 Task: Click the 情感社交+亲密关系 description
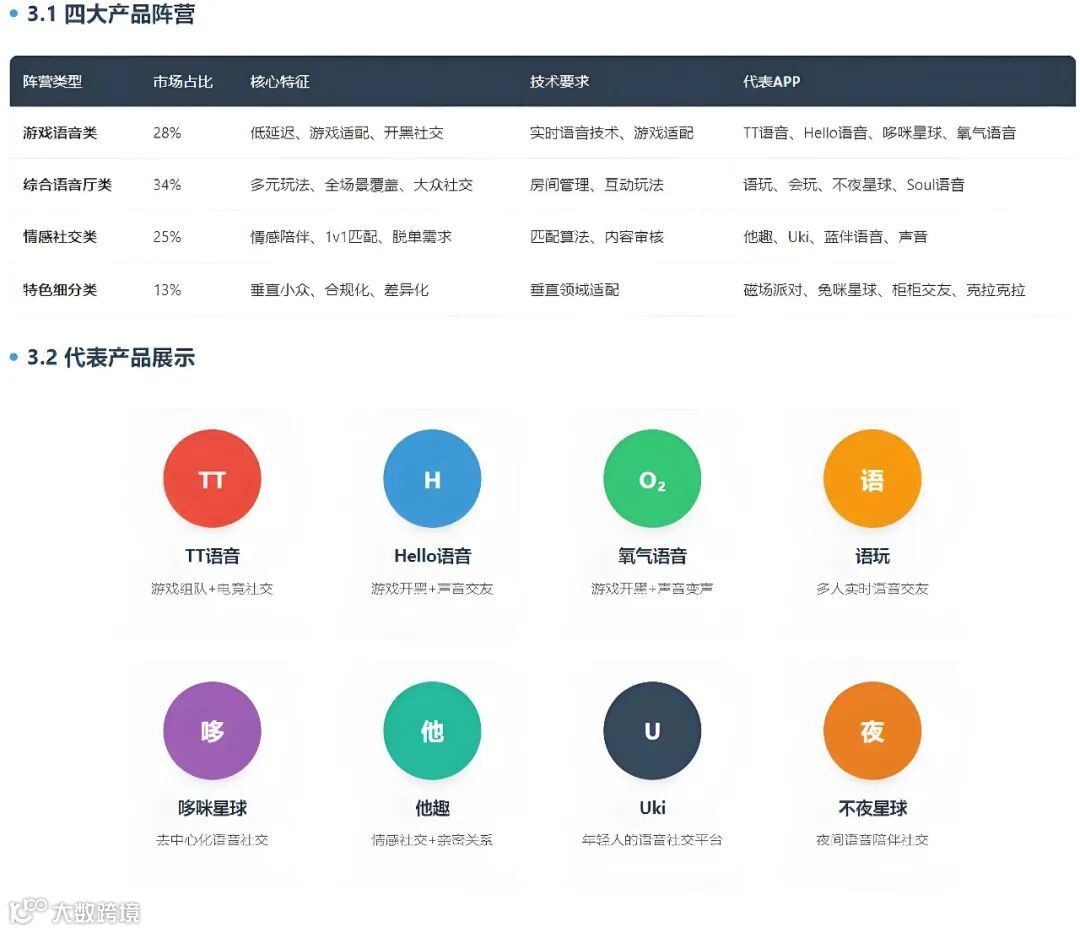pyautogui.click(x=432, y=840)
